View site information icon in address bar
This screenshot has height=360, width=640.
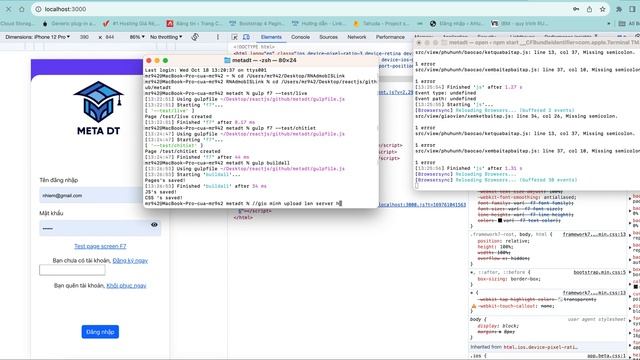pos(38,9)
